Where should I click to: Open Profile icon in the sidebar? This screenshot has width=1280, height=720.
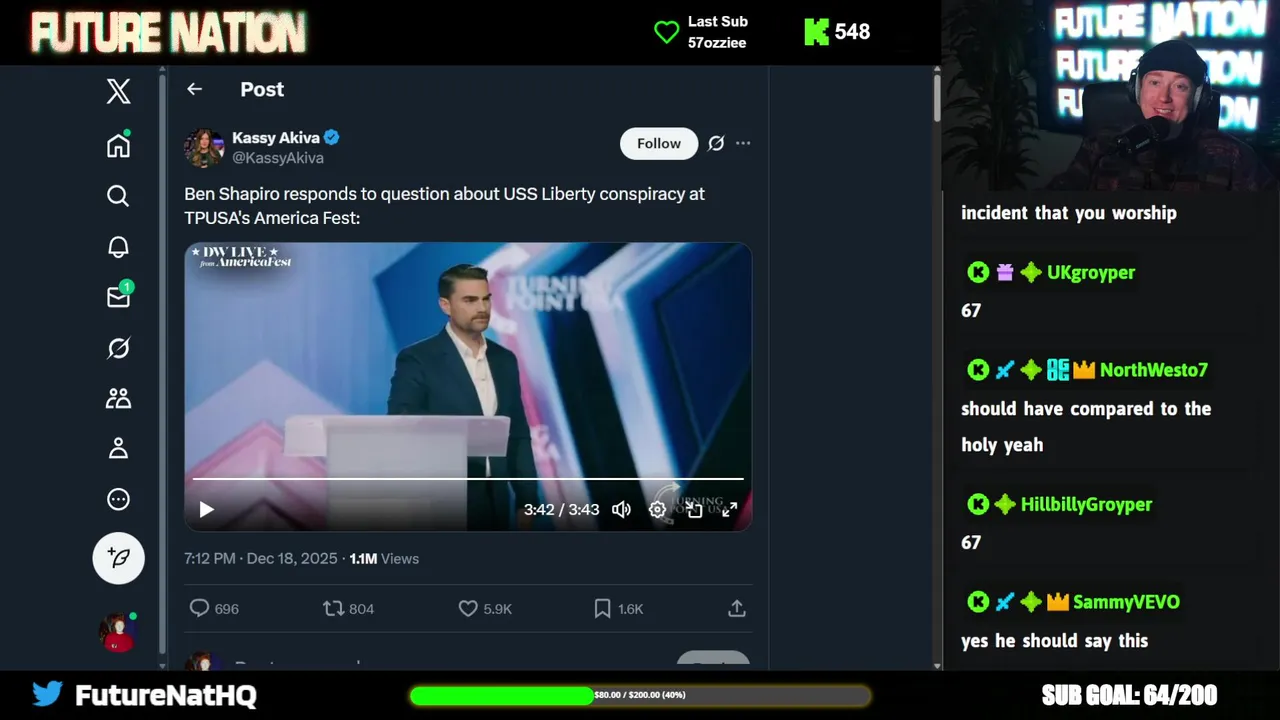pos(118,448)
